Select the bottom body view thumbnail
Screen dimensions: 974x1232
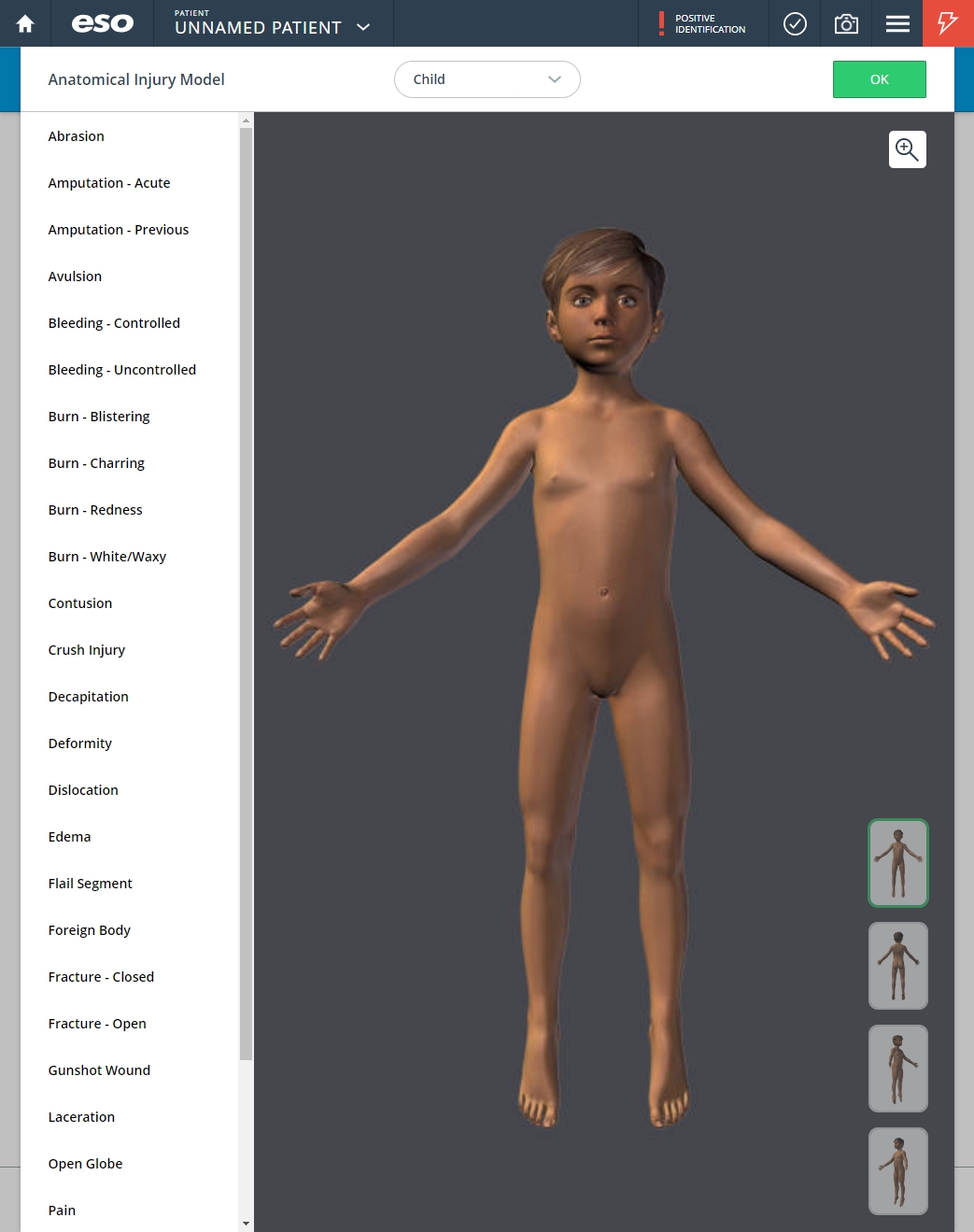pos(897,1171)
